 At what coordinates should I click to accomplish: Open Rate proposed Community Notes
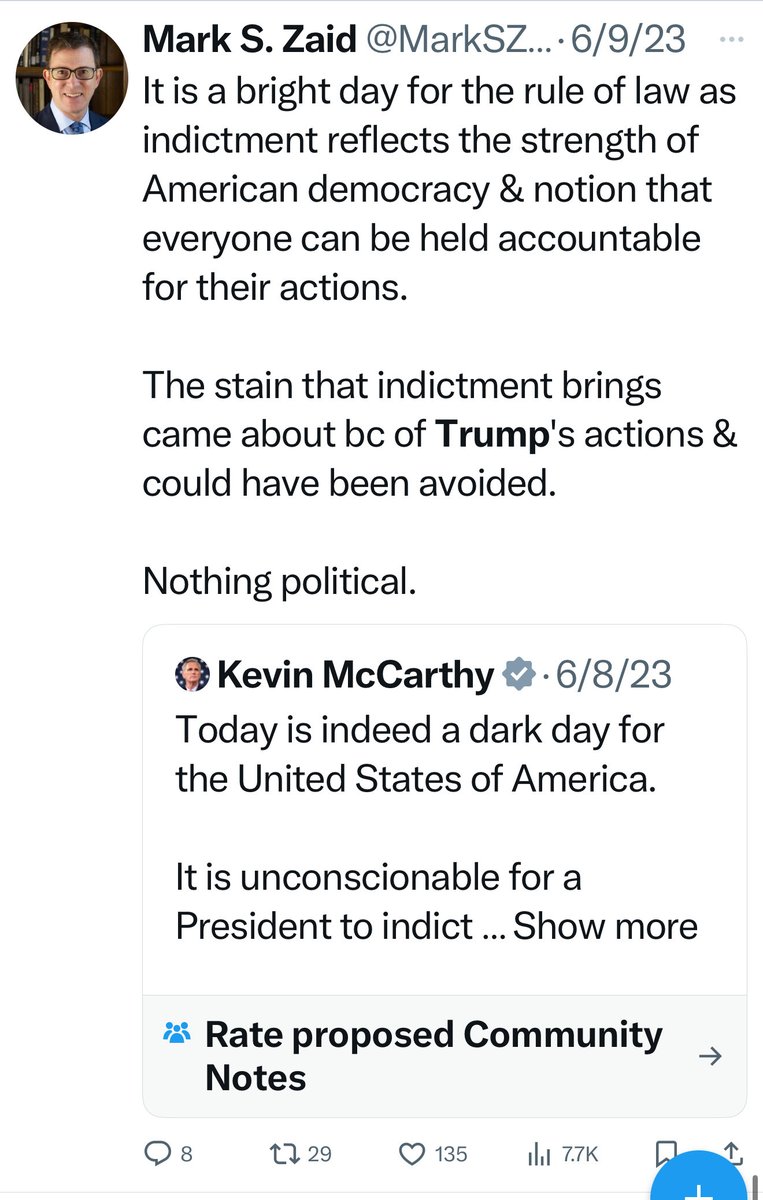coord(432,1055)
